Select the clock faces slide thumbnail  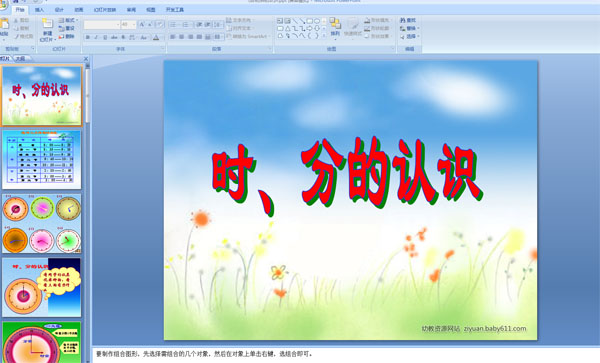click(42, 223)
